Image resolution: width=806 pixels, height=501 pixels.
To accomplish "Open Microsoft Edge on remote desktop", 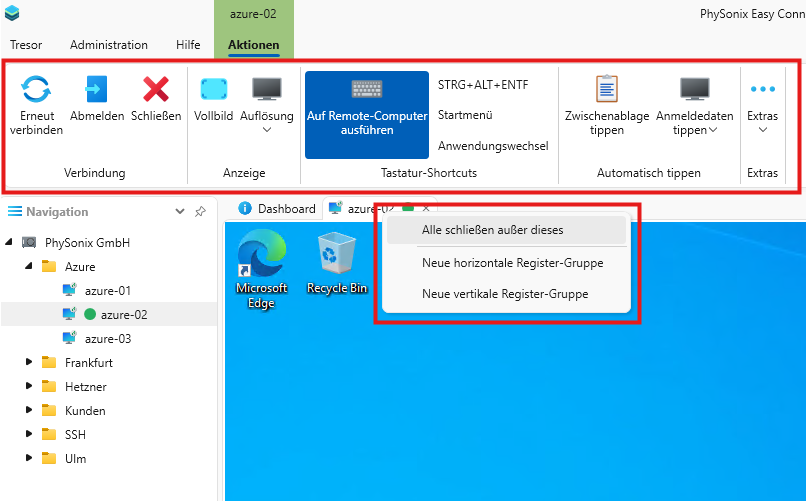I will pos(261,256).
